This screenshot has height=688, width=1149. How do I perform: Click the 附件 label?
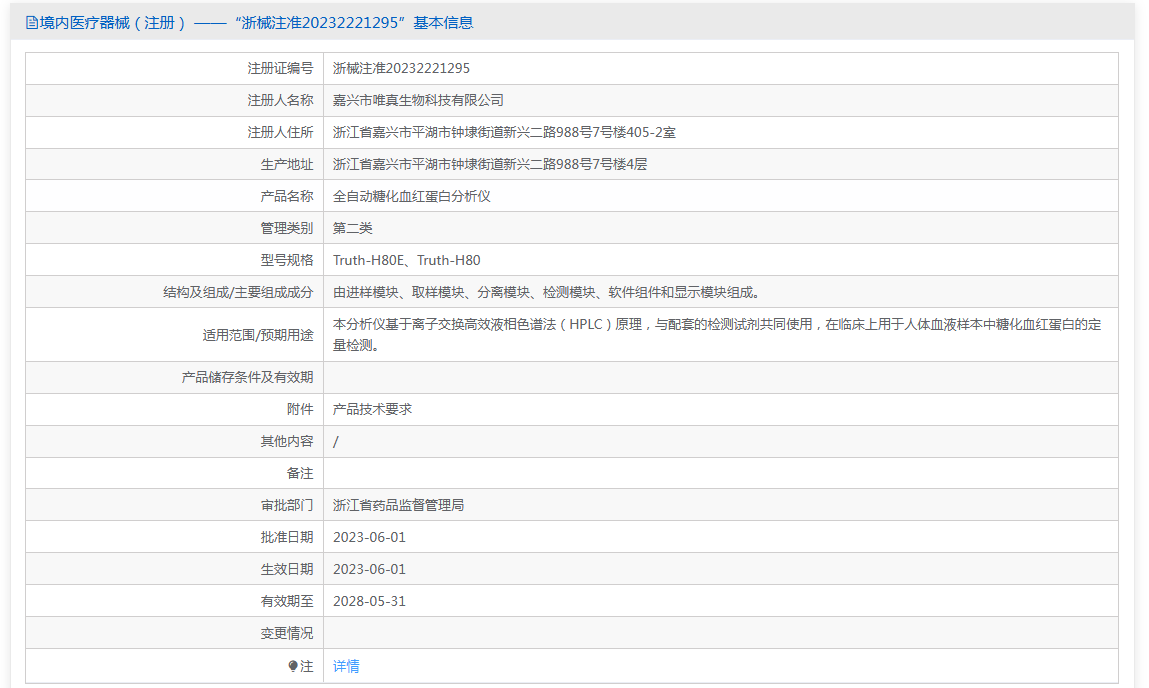(x=300, y=410)
